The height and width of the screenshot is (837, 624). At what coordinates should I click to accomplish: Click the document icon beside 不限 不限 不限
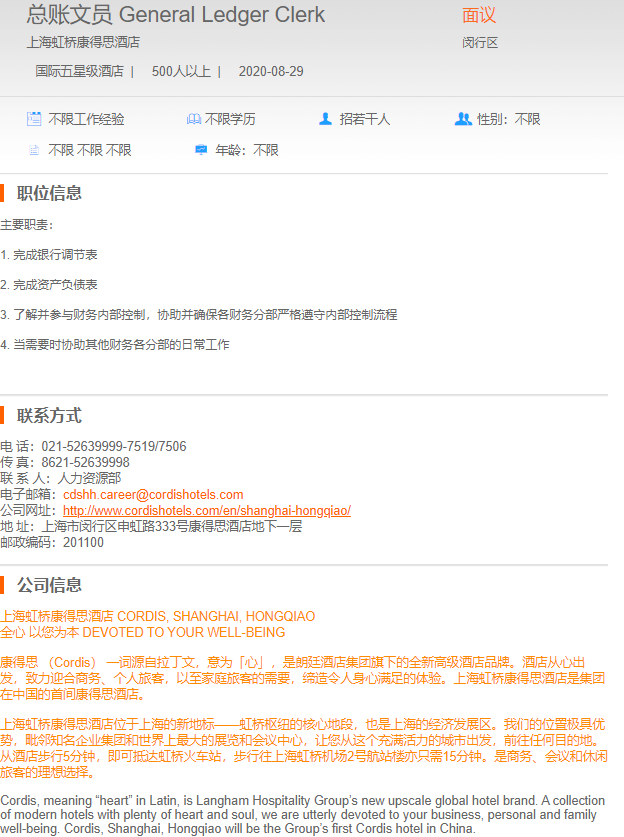click(34, 150)
